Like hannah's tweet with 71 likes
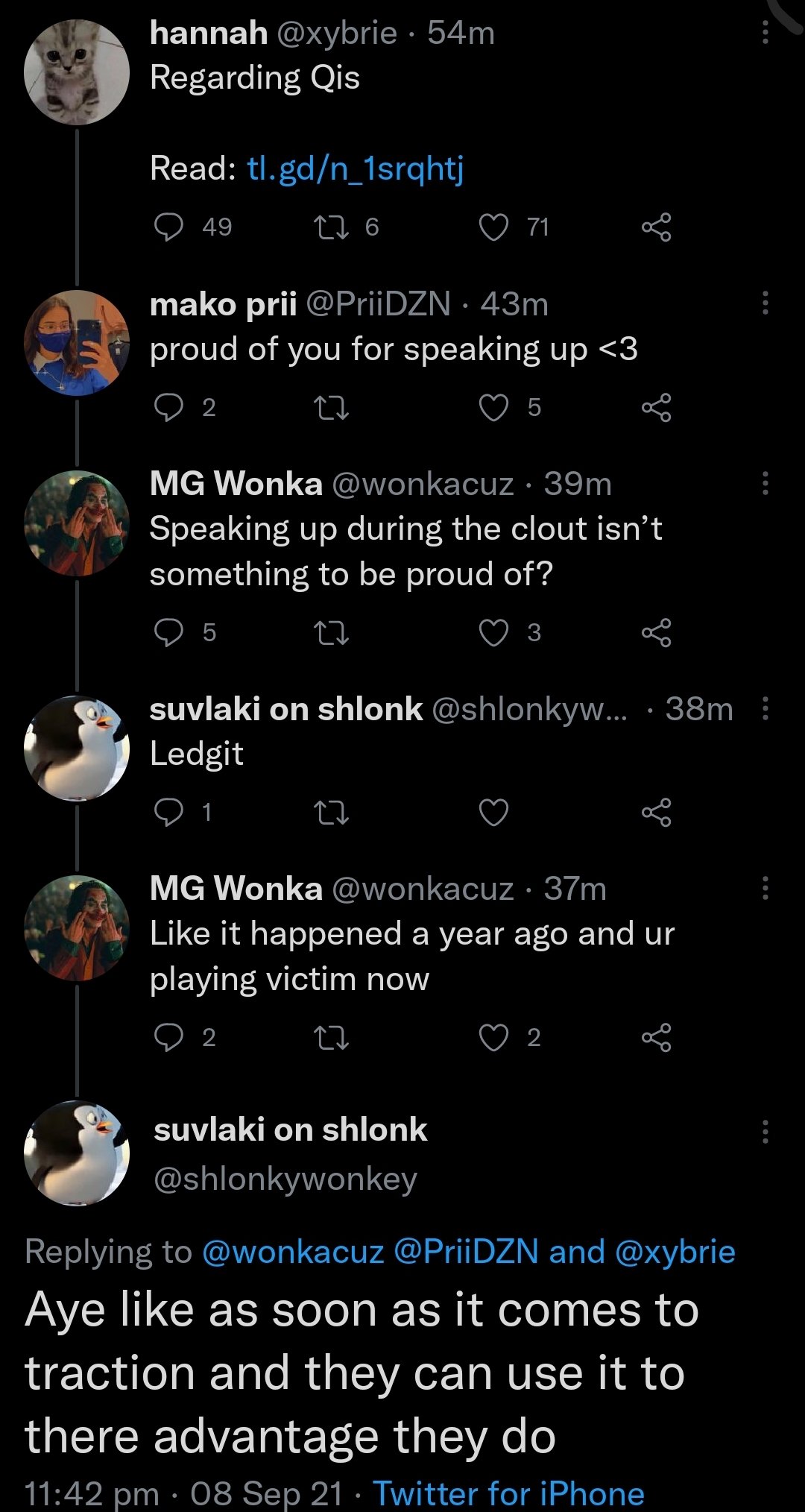 click(x=493, y=227)
